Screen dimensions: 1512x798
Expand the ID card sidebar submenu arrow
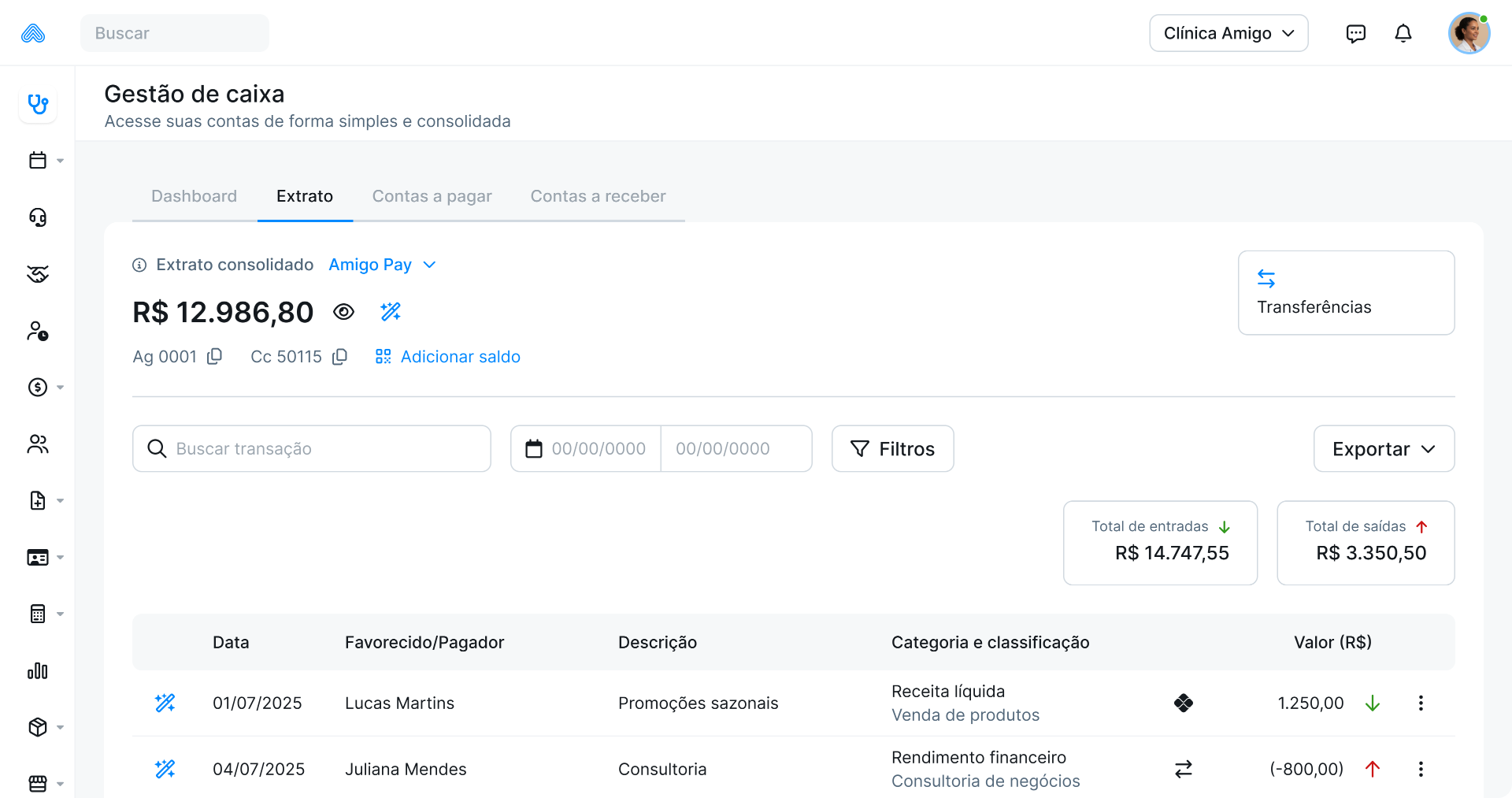tap(60, 558)
